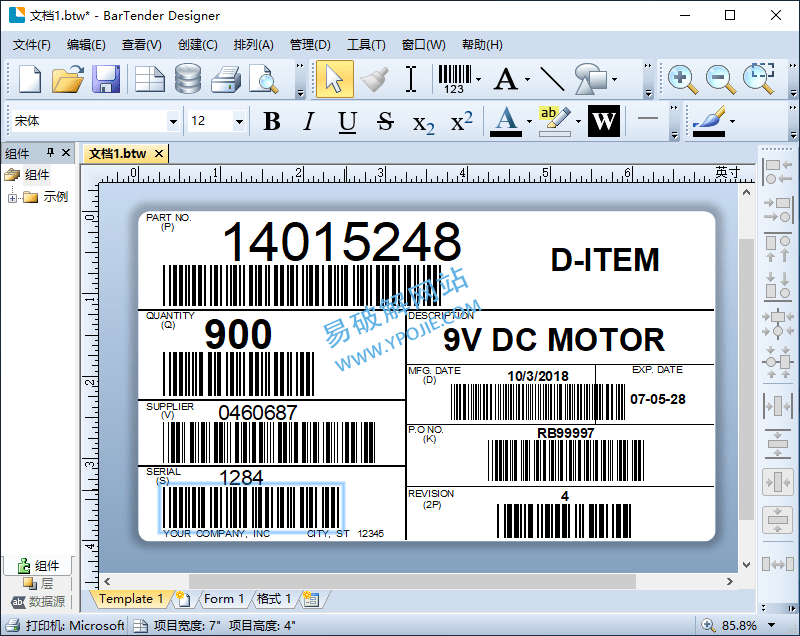Click the 数据源 panel button
800x636 pixels.
point(39,602)
